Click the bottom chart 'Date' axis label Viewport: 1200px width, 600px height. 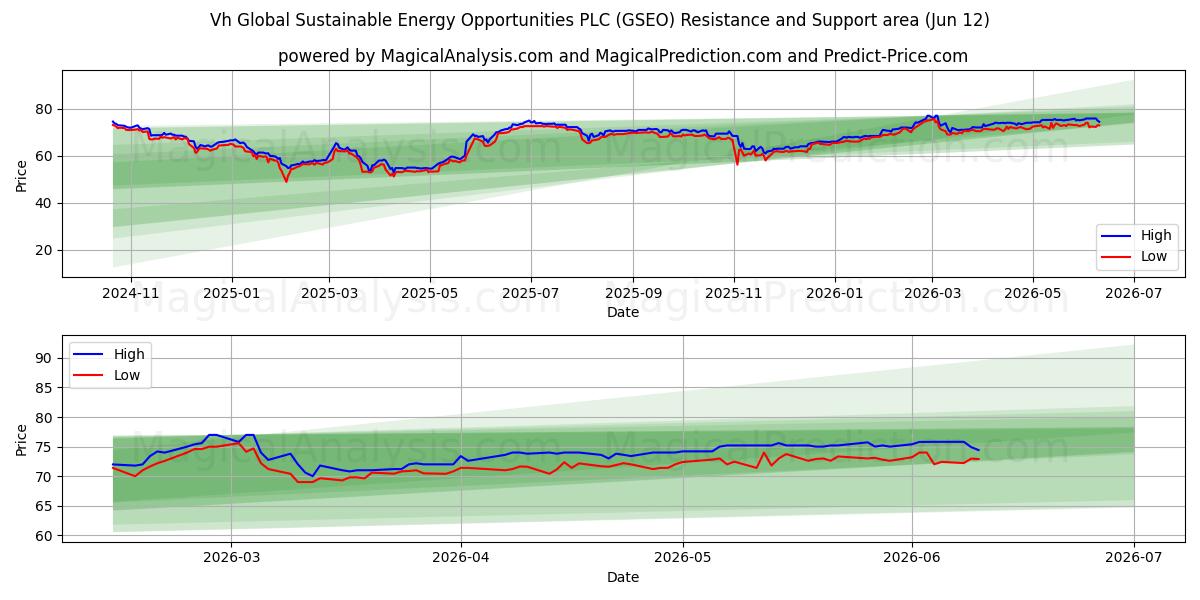[x=623, y=577]
